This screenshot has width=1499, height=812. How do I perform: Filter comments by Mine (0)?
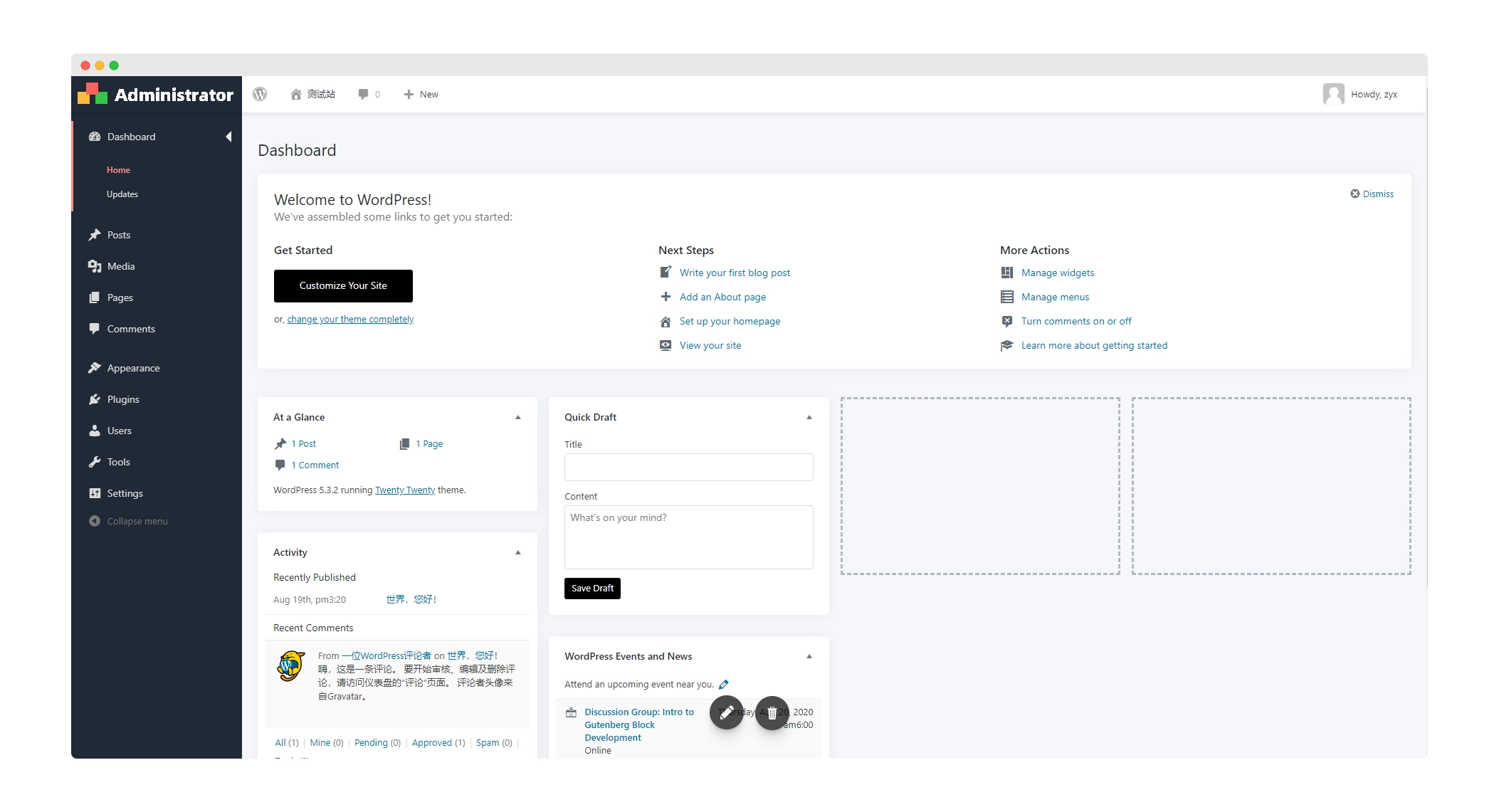327,742
